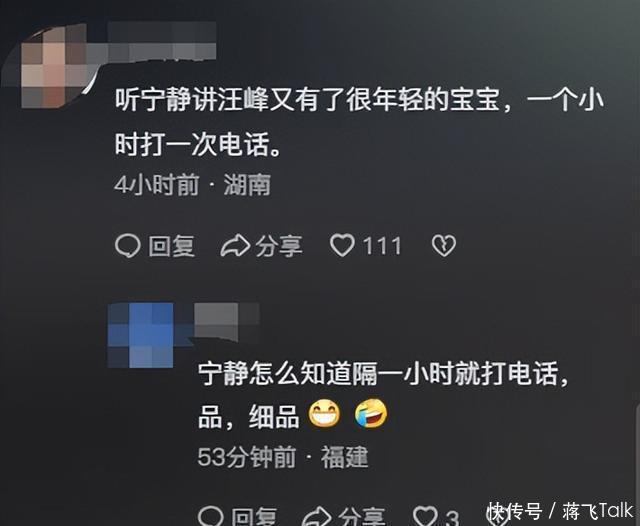Click the 53分钟前 · 福建 timestamp
640x526 pixels.
coord(283,457)
